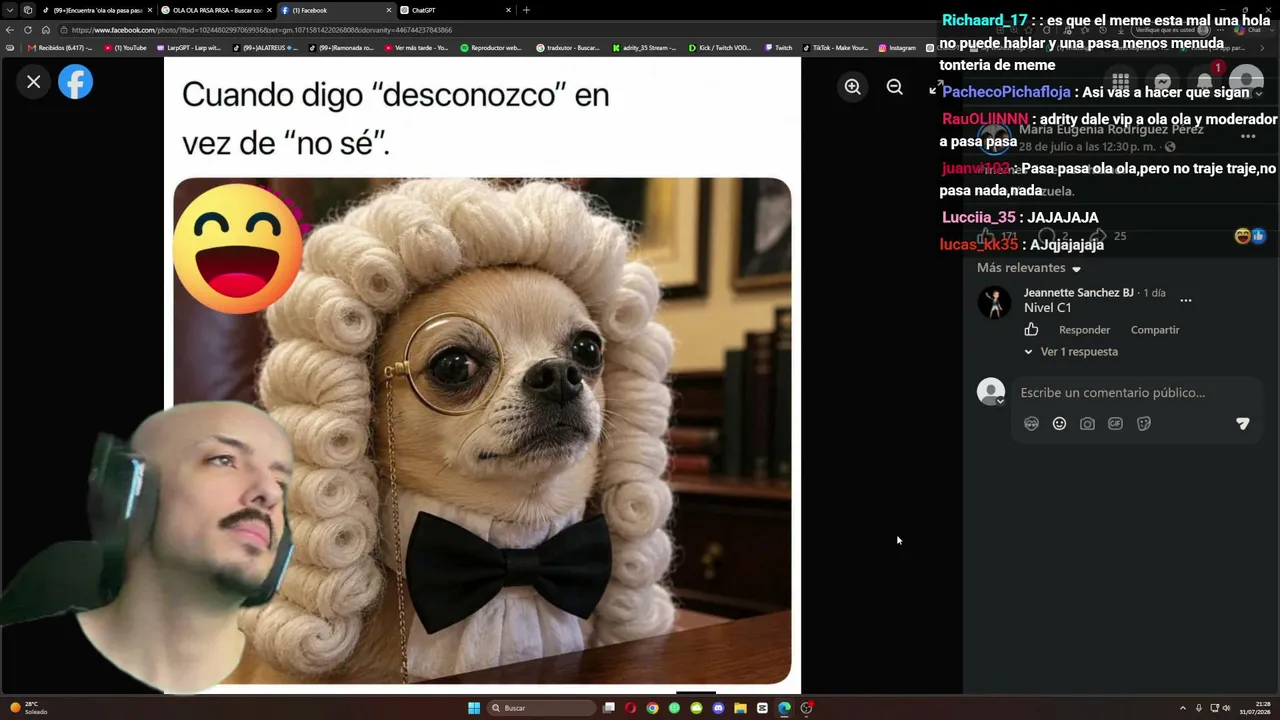Open Jeannette Sanchez BJ's profile picture
Image resolution: width=1280 pixels, height=720 pixels.
click(x=994, y=302)
